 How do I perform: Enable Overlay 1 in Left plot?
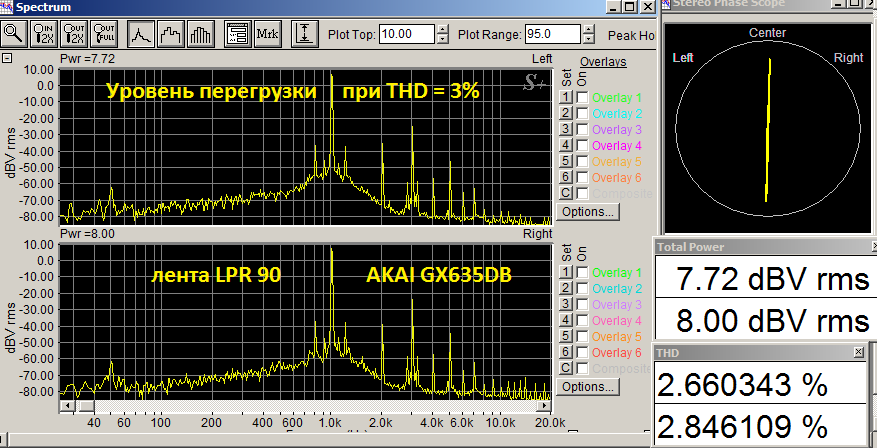(583, 97)
